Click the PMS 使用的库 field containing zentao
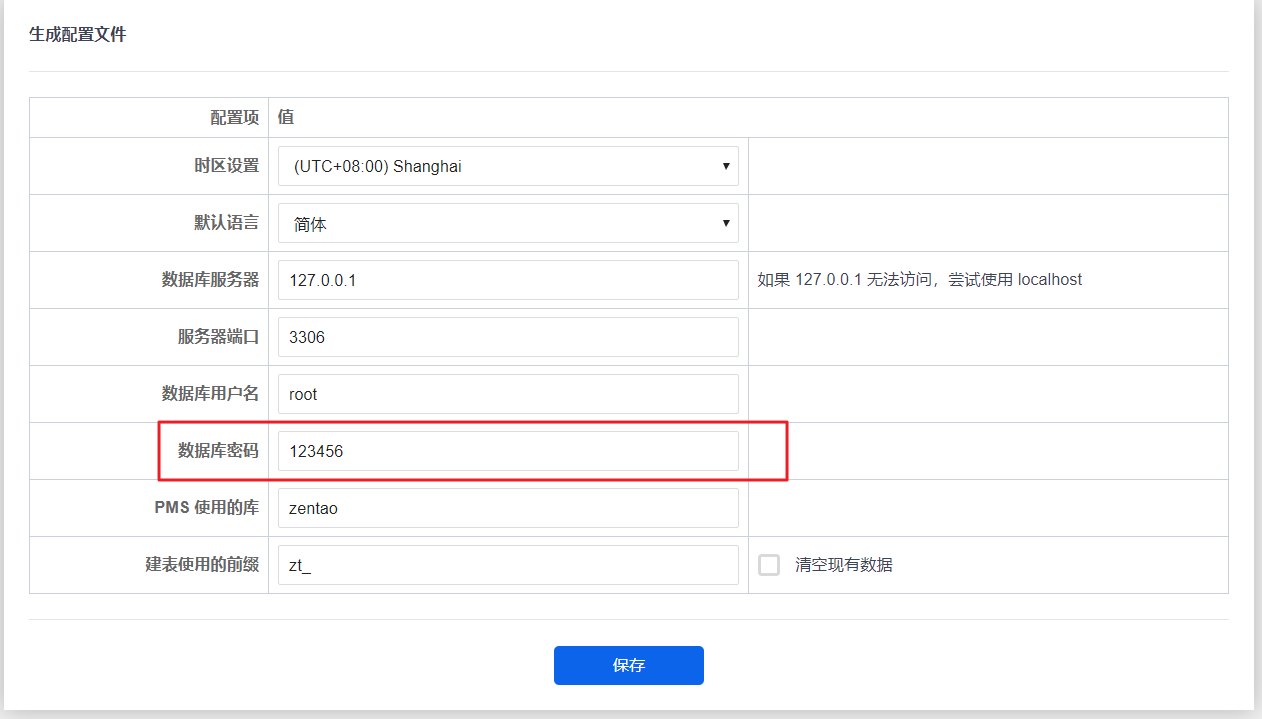The width and height of the screenshot is (1262, 719). tap(508, 508)
